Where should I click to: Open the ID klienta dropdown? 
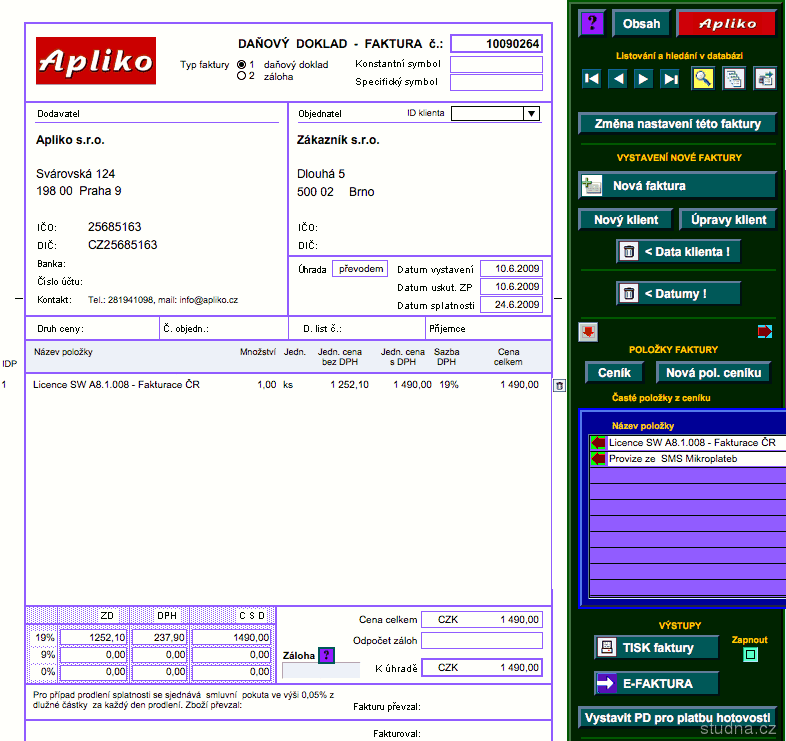[531, 114]
